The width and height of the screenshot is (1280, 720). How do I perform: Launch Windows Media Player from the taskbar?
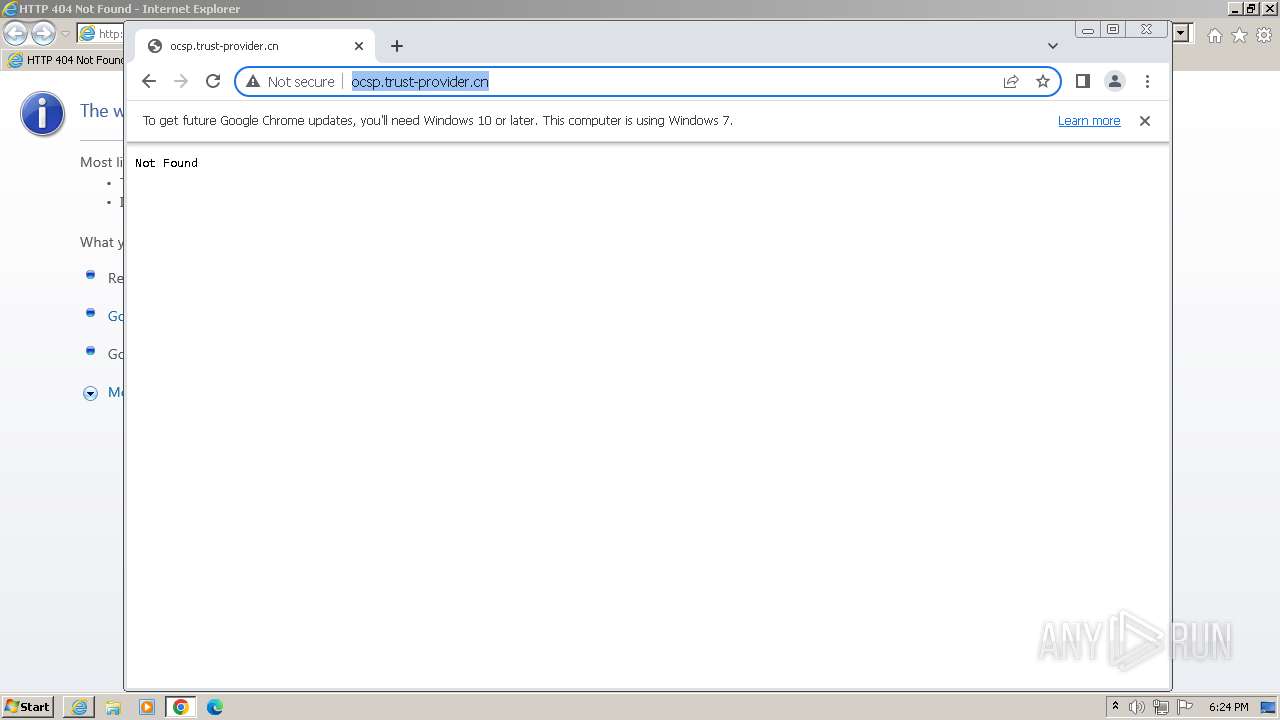[147, 707]
